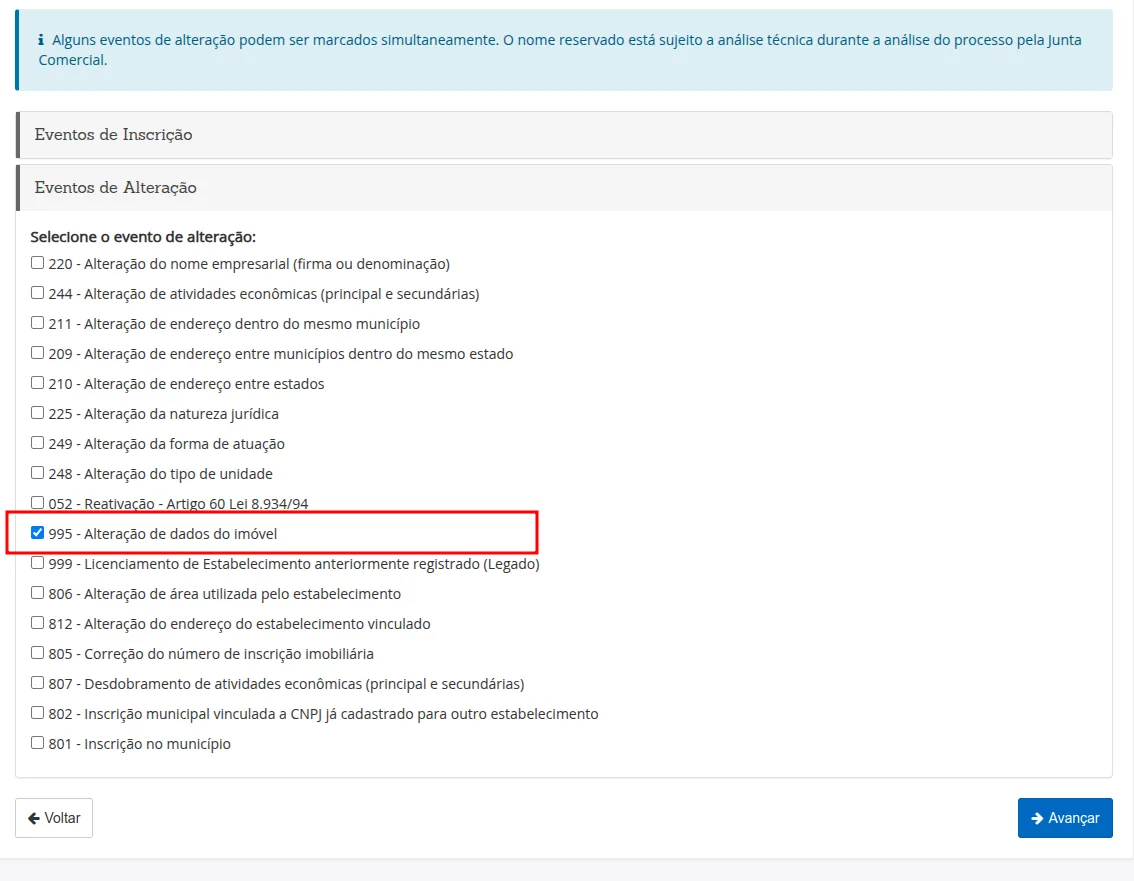
Task: Check 807 - Desdobramento de atividades econômicas
Action: [38, 683]
